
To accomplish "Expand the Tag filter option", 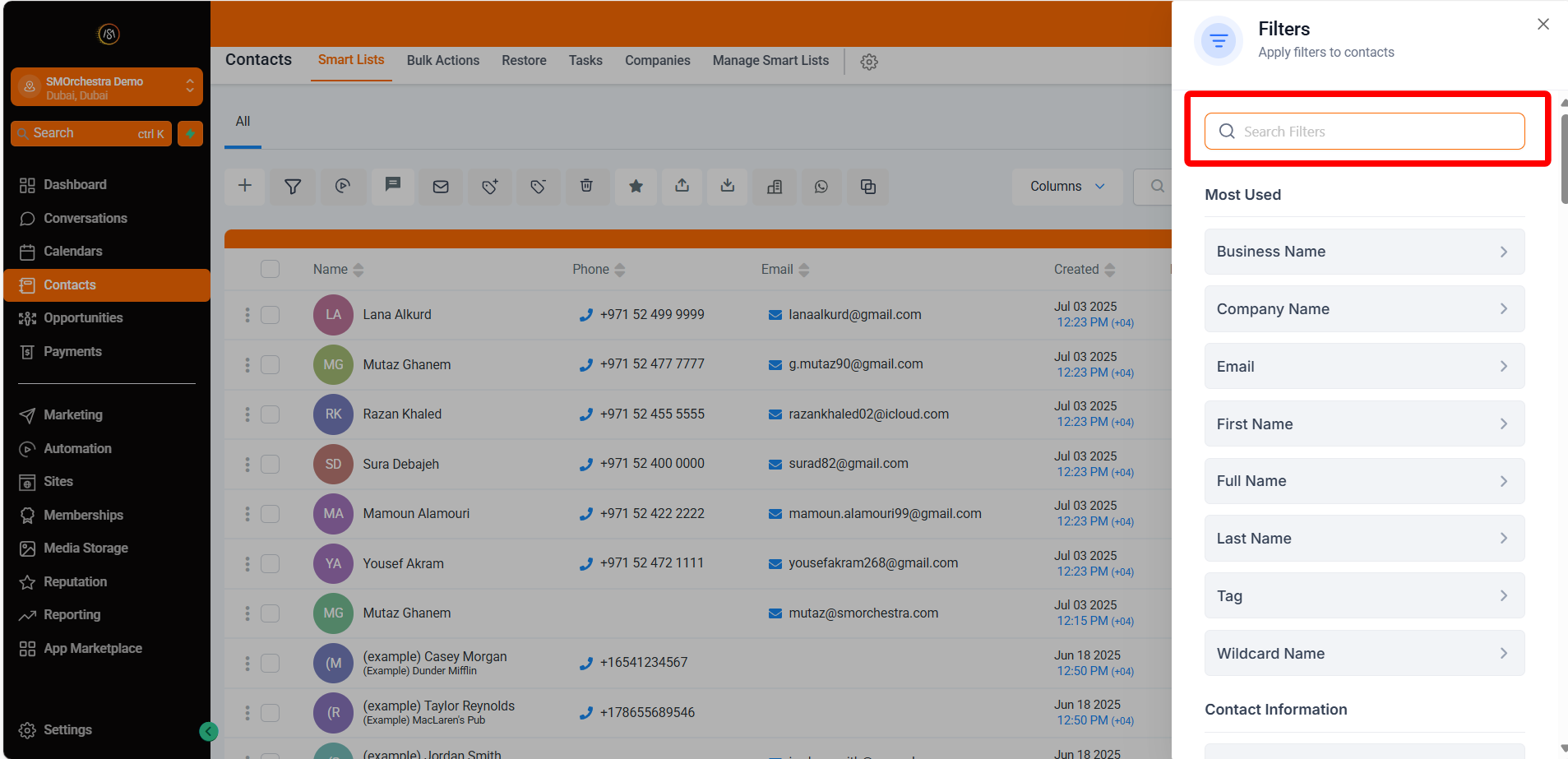I will pos(1364,596).
